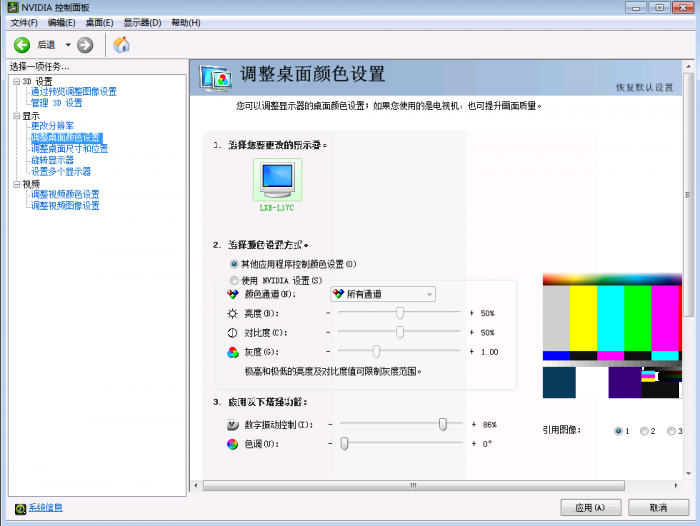
Task: Open 管理 3D 设置 task
Action: point(57,103)
